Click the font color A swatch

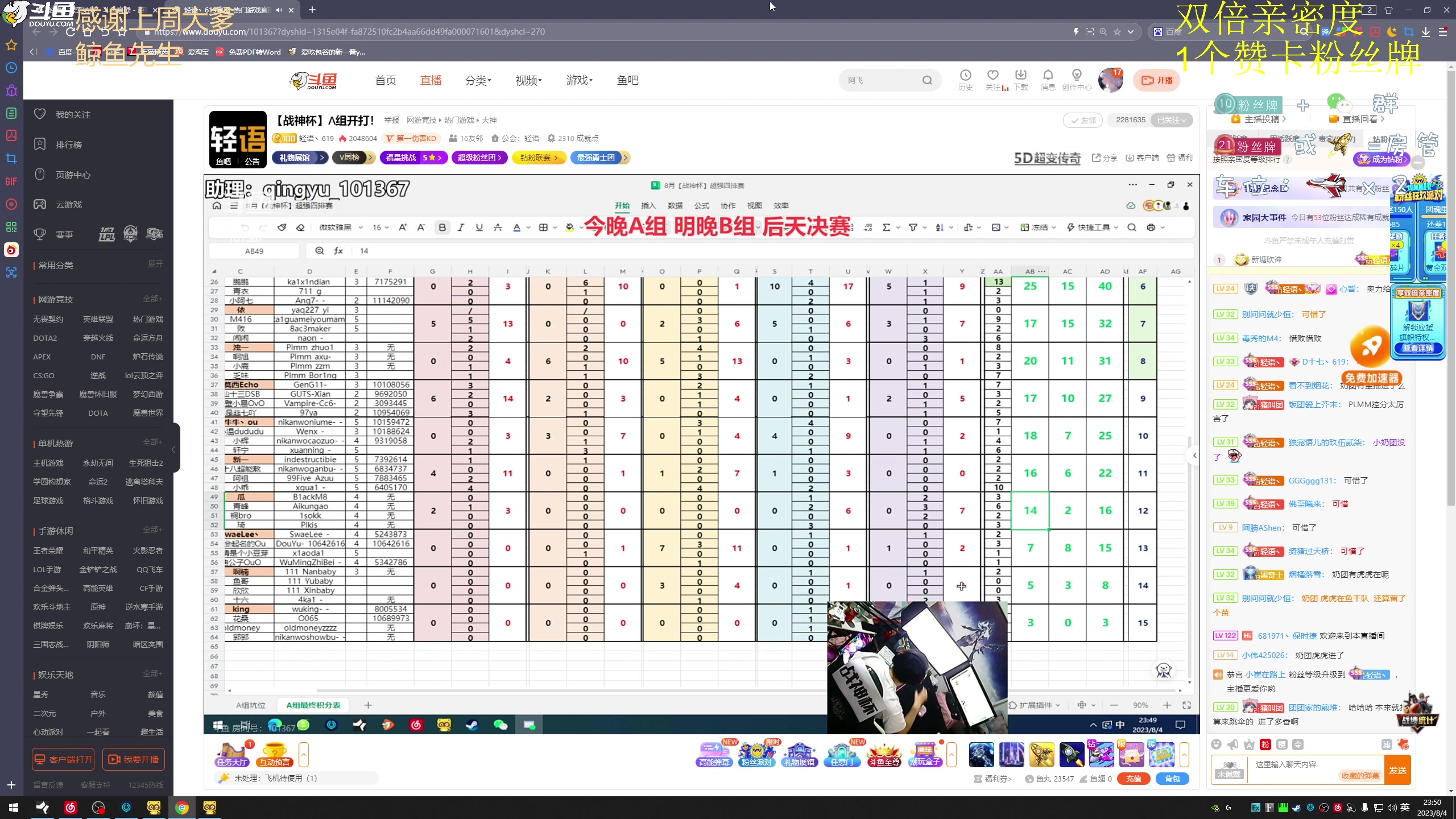click(516, 227)
